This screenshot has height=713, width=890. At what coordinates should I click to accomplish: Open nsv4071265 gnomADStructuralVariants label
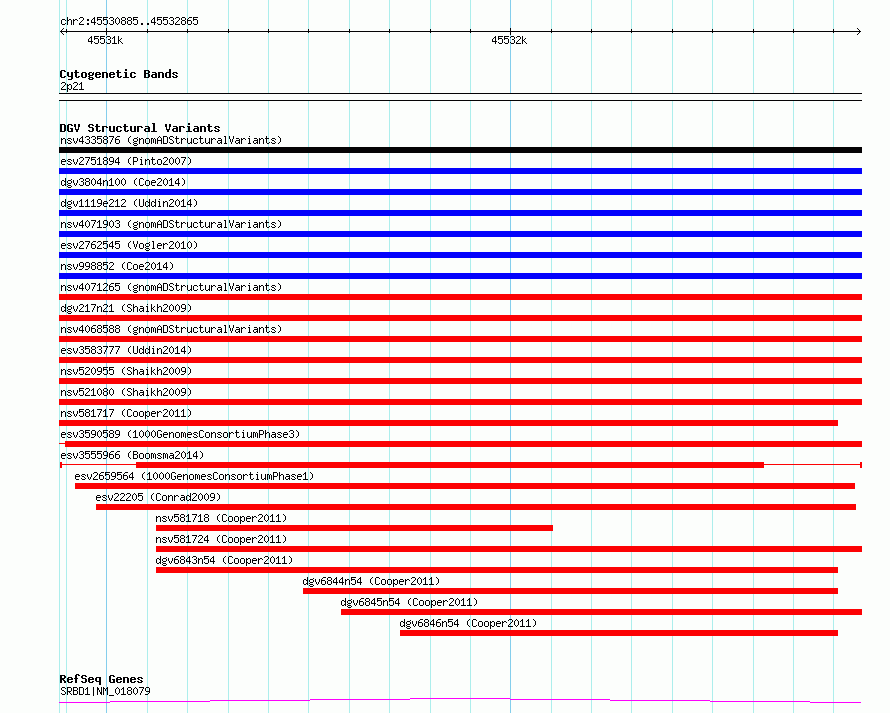coord(171,287)
